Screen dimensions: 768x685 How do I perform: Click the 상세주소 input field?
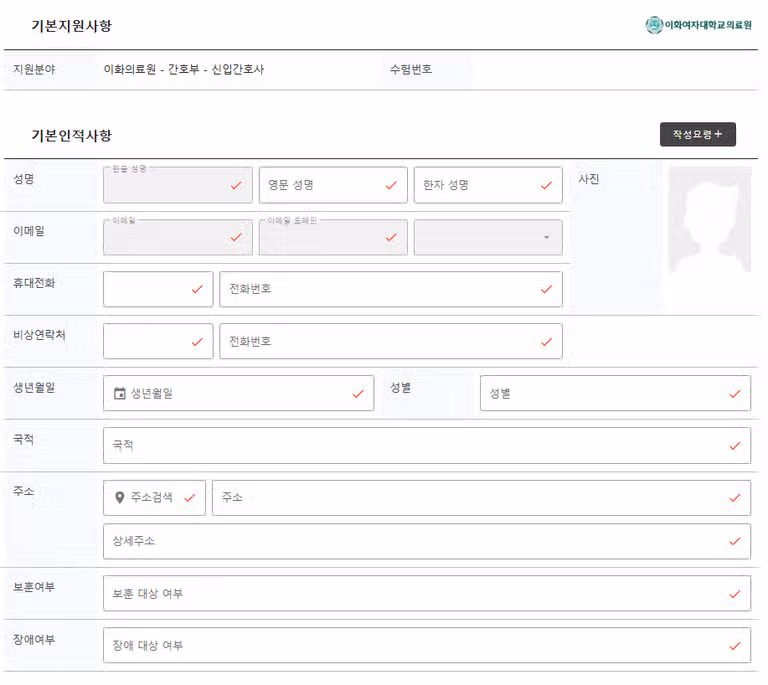click(x=427, y=542)
